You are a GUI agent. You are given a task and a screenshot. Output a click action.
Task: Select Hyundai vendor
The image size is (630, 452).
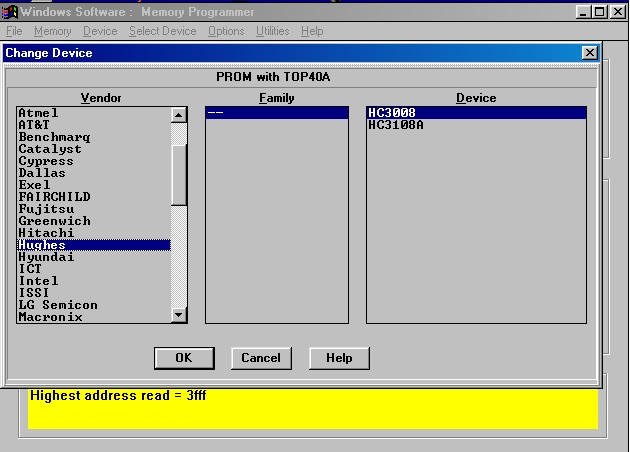click(x=94, y=257)
